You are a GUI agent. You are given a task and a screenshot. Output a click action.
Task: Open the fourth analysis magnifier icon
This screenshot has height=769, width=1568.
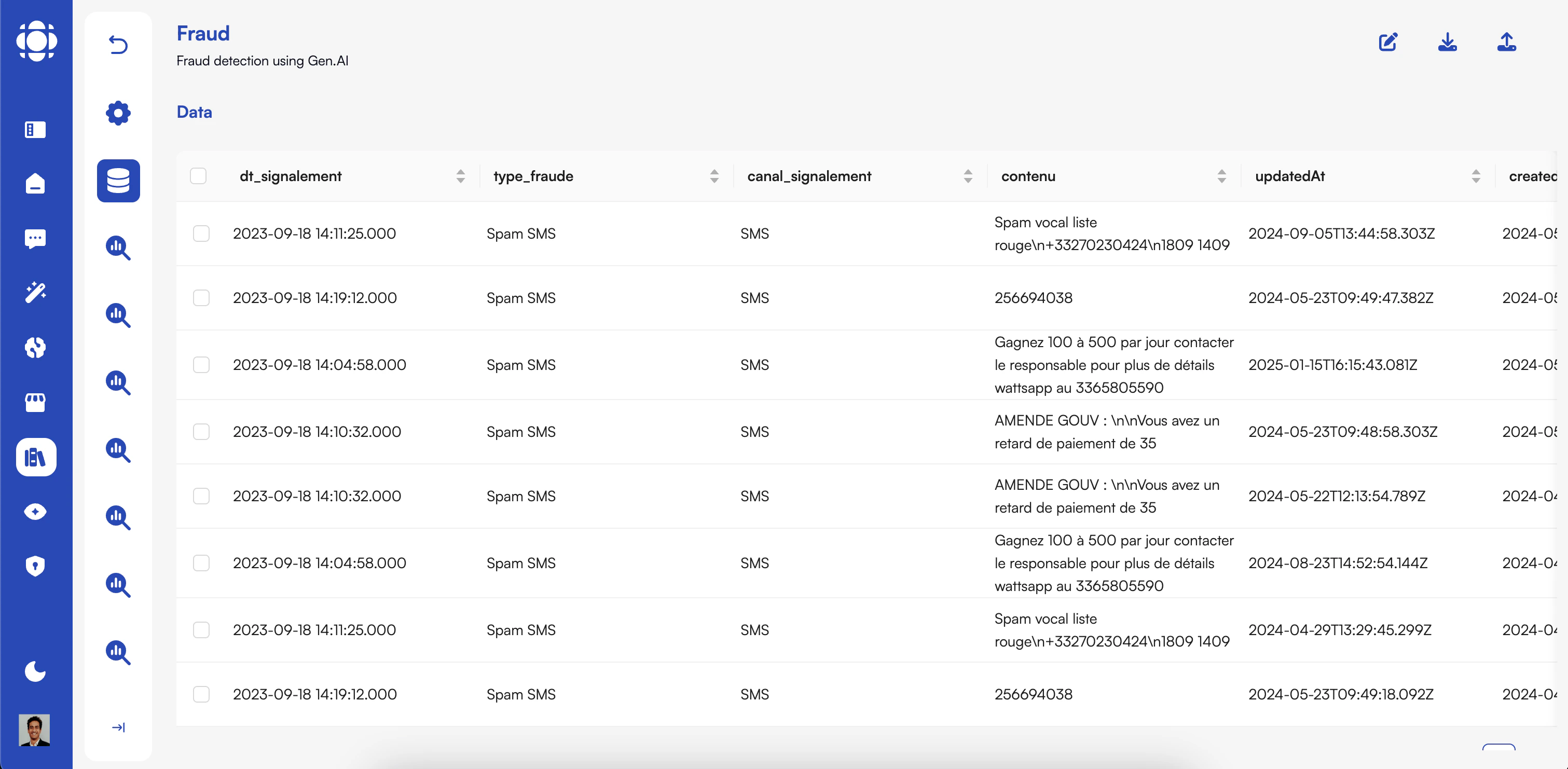tap(118, 450)
